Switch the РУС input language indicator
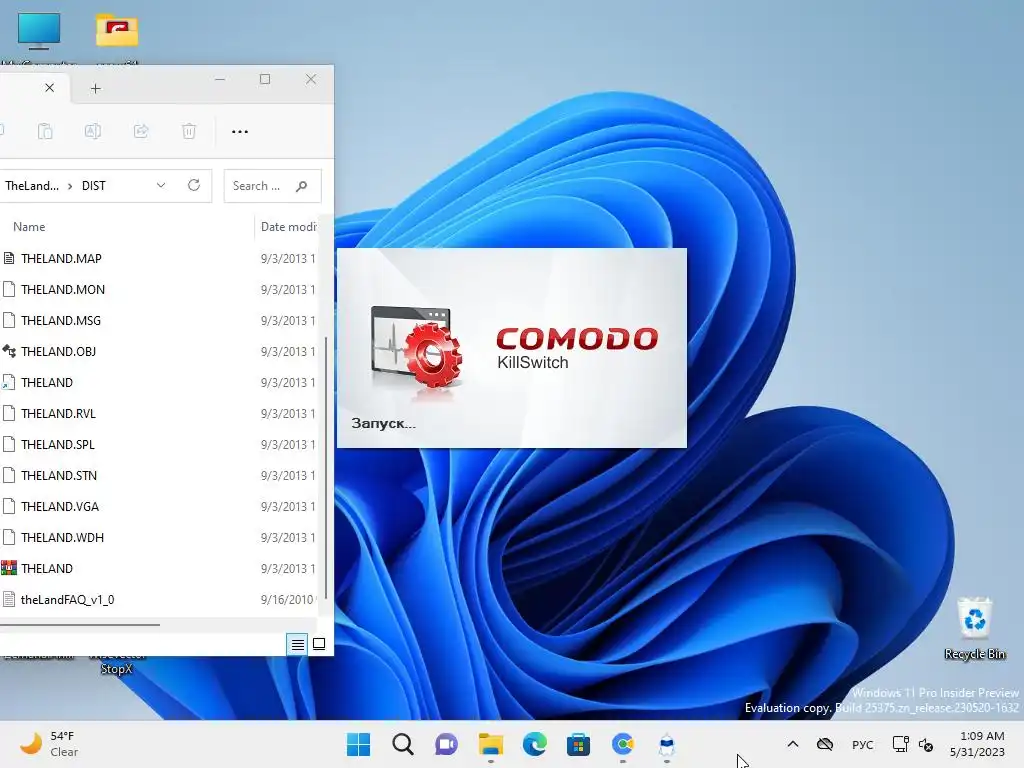1024x768 pixels. (863, 744)
